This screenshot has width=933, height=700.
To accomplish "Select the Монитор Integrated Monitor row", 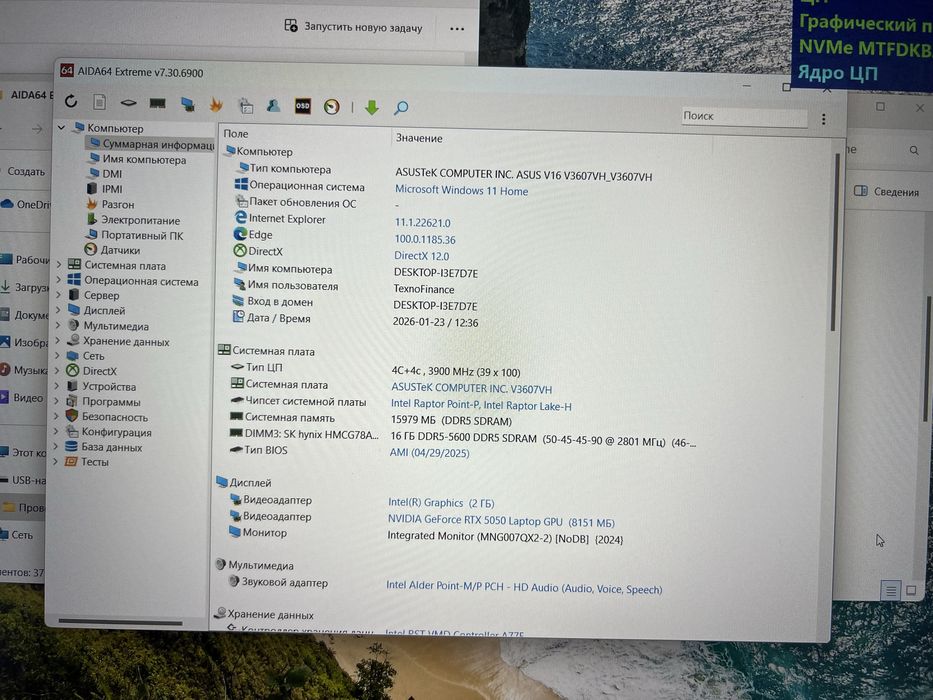I will (425, 536).
